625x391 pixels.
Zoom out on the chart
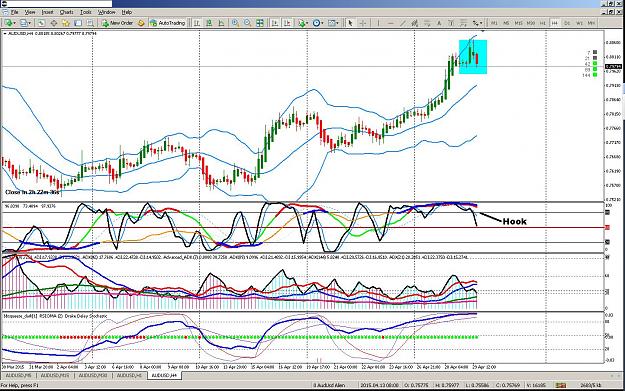pyautogui.click(x=248, y=23)
